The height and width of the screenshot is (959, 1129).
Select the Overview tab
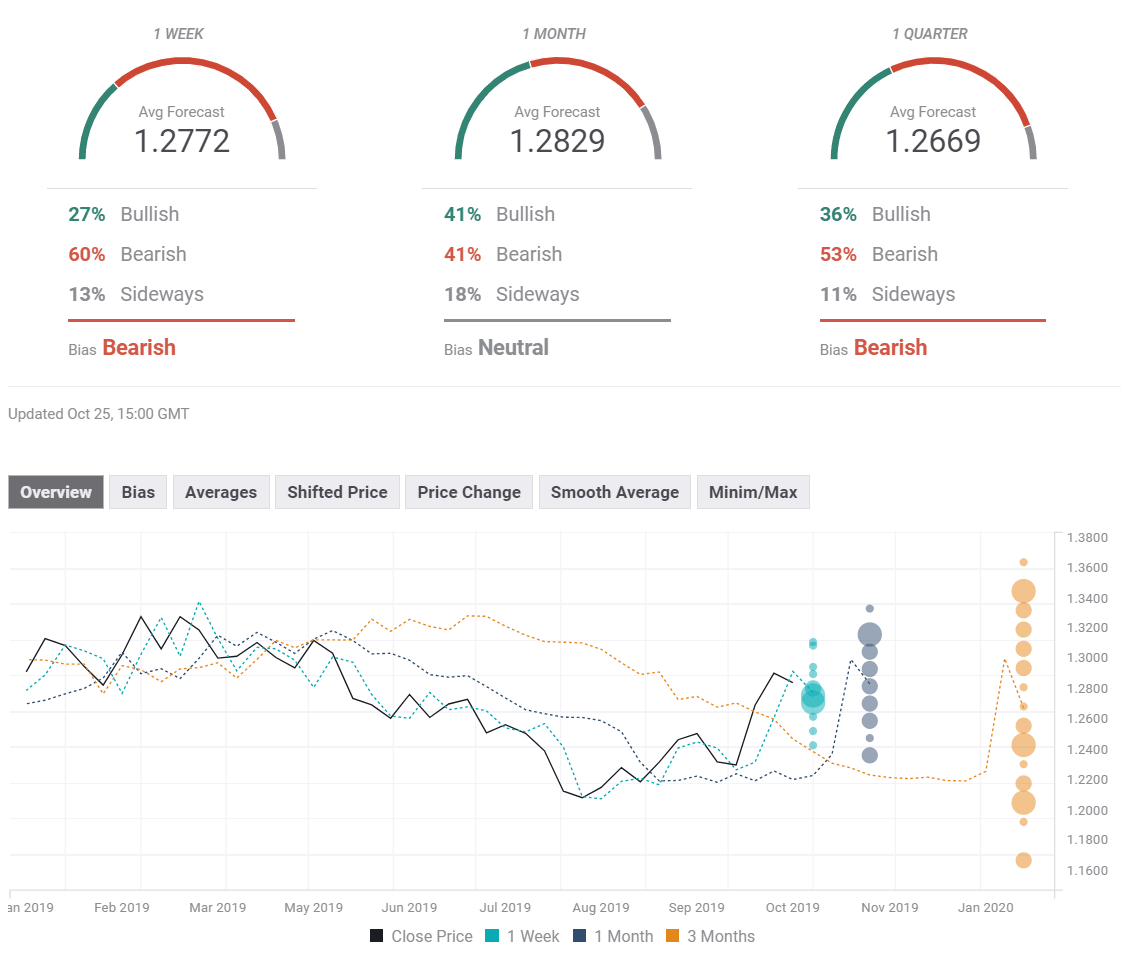54,492
